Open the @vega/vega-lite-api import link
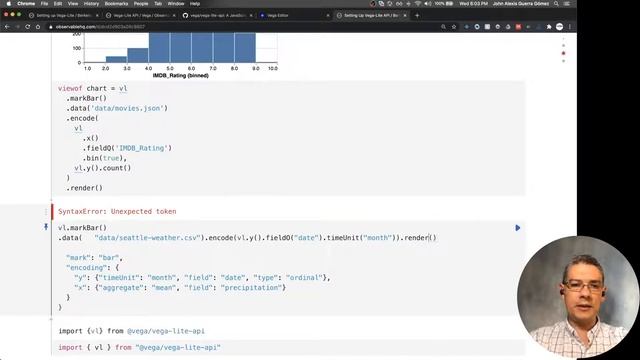The height and width of the screenshot is (360, 640). point(166,331)
